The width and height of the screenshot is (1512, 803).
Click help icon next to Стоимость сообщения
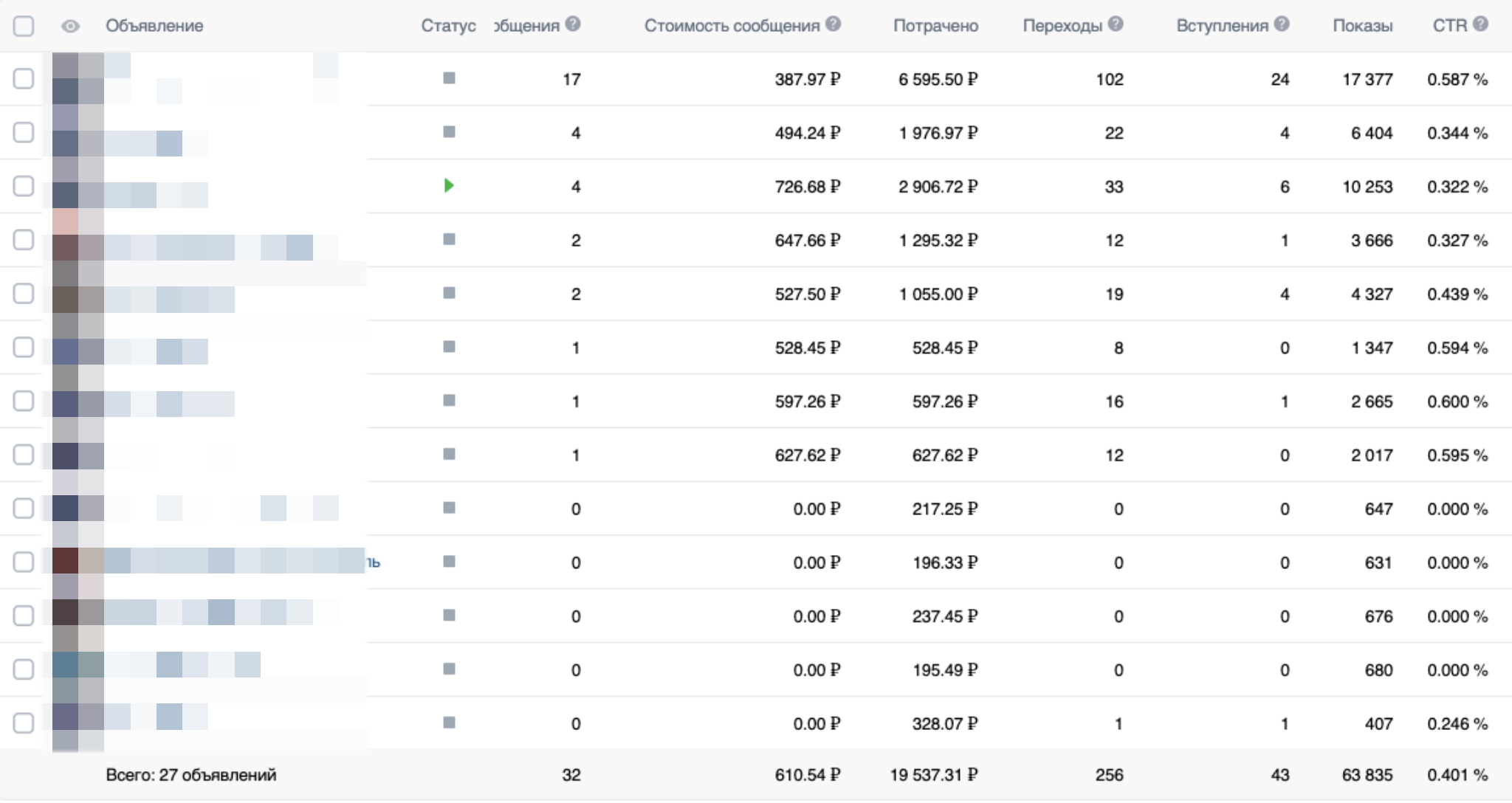click(x=833, y=24)
